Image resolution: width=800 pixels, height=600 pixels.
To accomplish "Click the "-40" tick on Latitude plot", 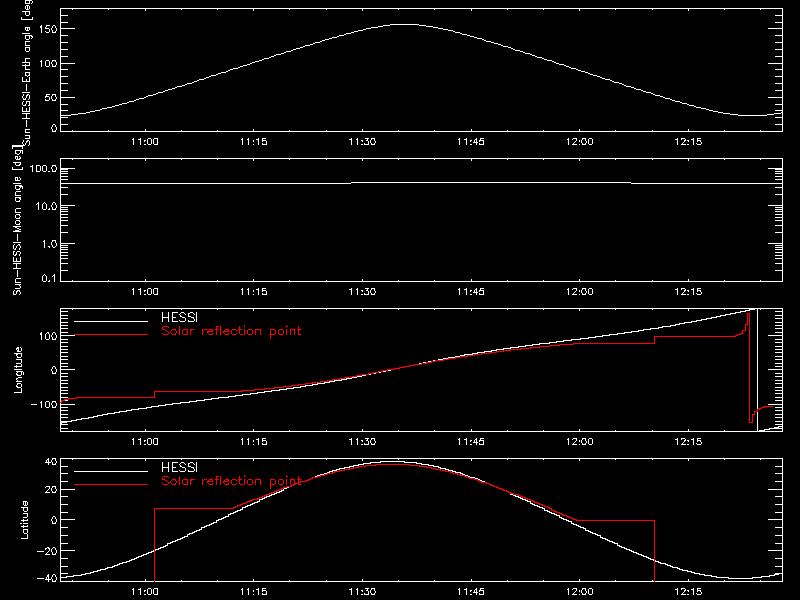I will [47, 578].
